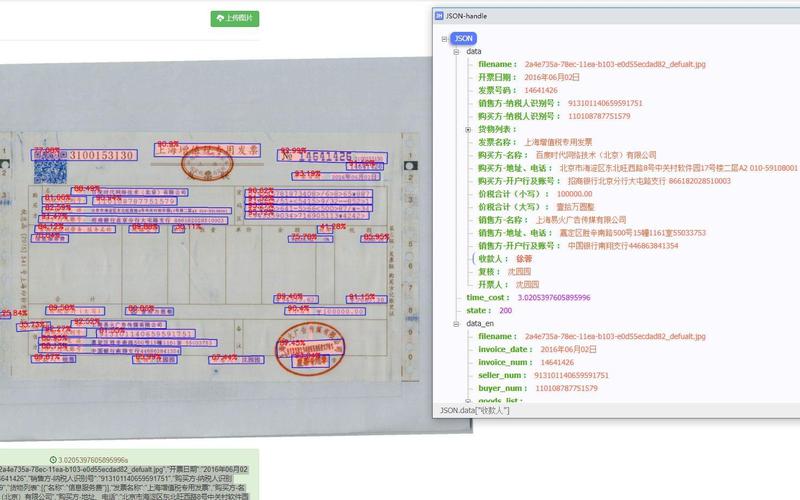Select the time_cost entry
Viewport: 800px width, 500px height.
pos(528,297)
